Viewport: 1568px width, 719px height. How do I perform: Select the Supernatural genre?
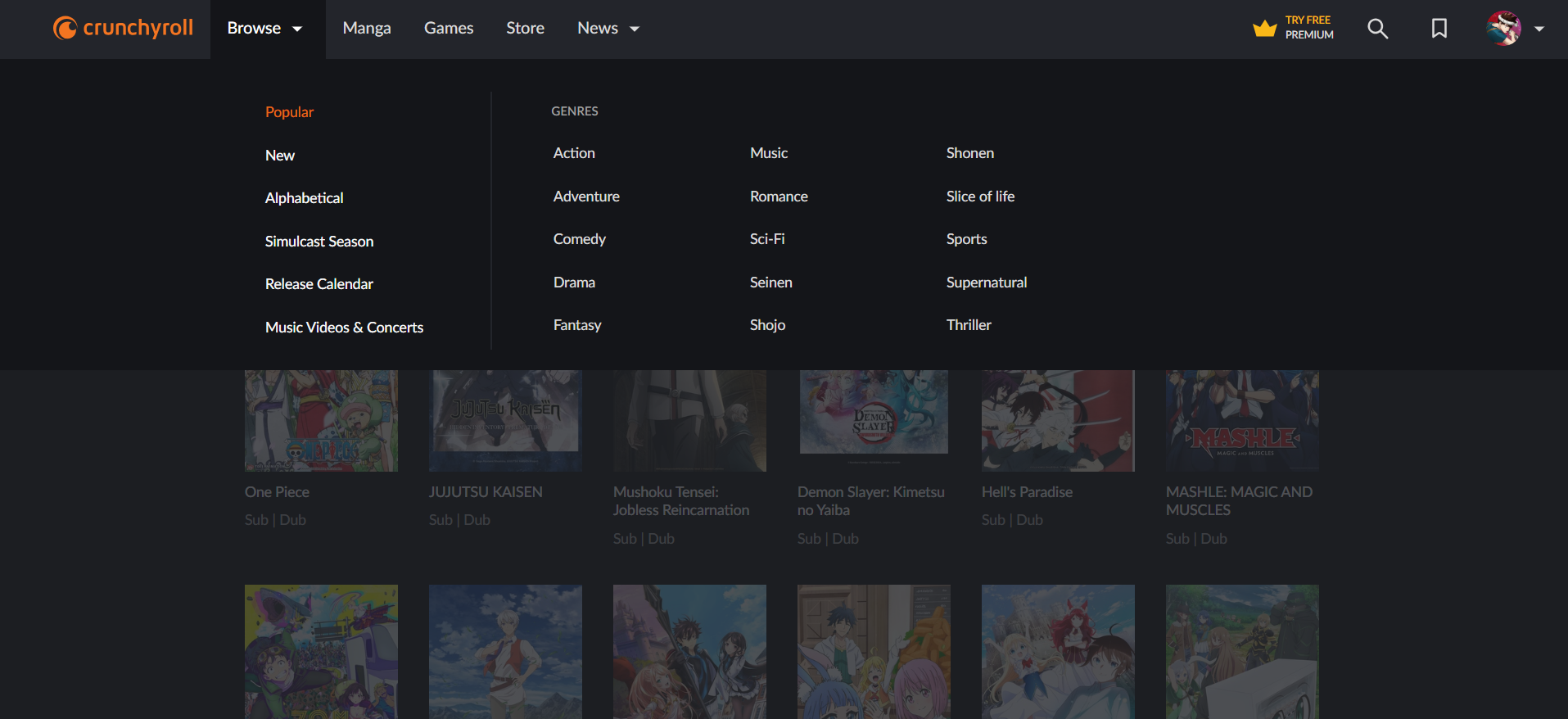(987, 283)
